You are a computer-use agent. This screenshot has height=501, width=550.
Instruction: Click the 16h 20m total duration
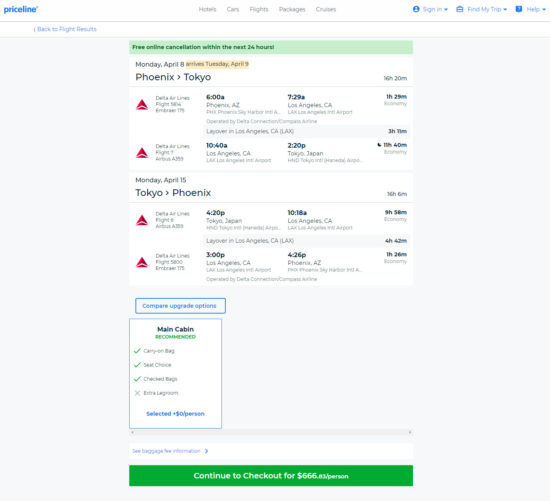[x=395, y=78]
